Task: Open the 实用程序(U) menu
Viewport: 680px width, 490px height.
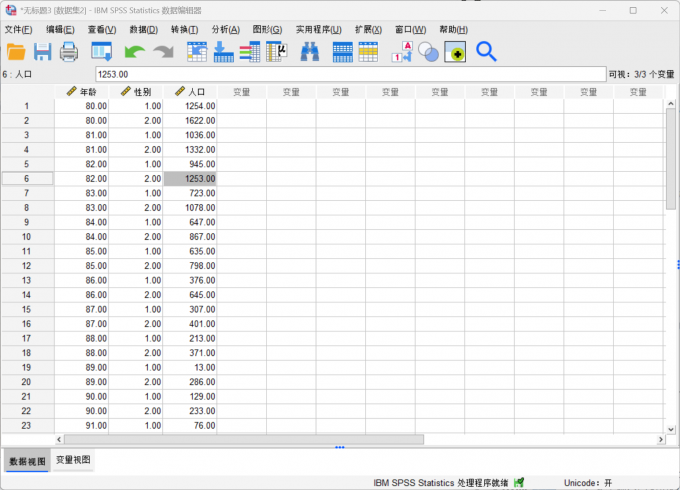Action: 318,29
